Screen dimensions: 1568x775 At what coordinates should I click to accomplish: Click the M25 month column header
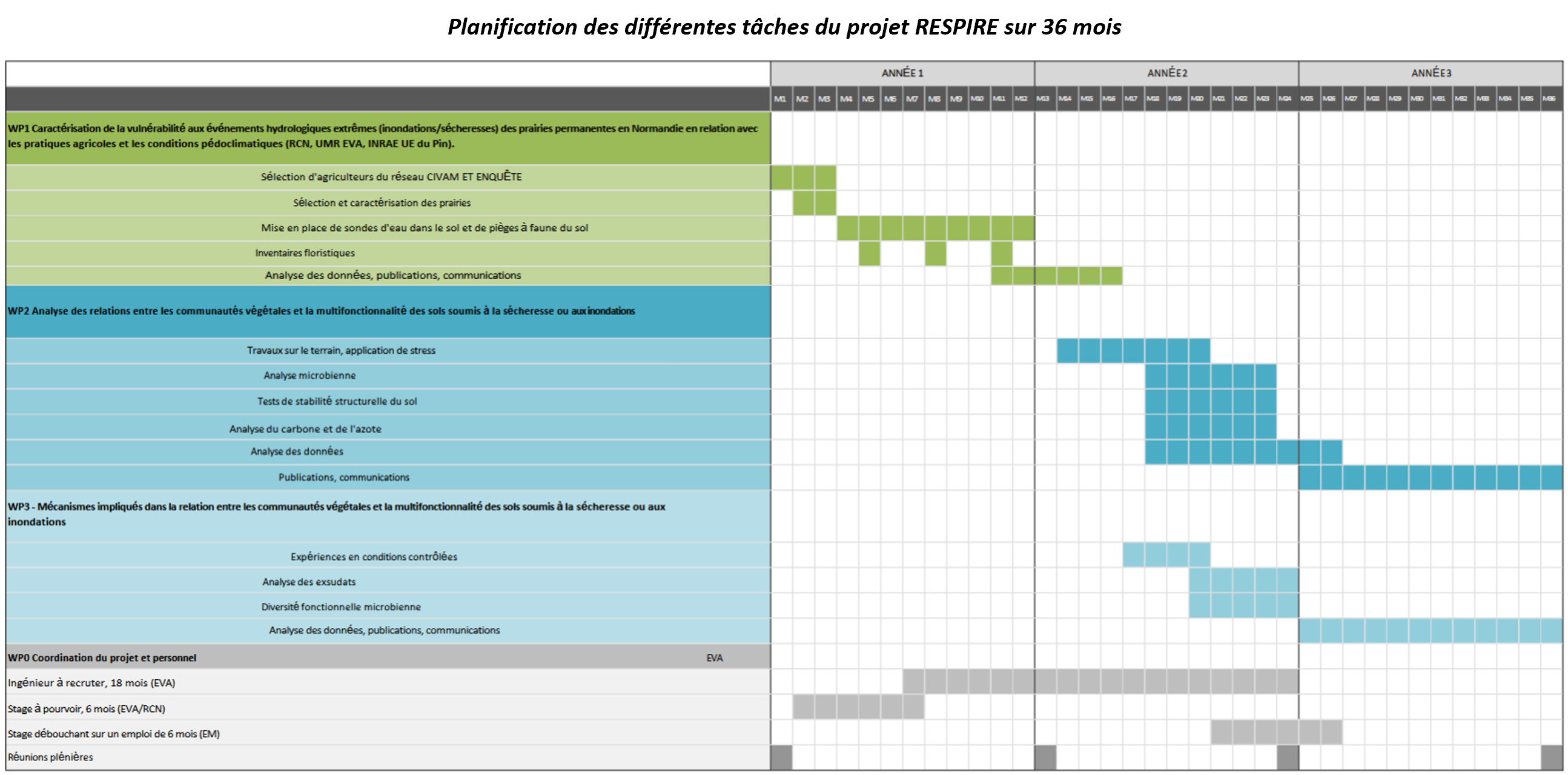tap(1309, 99)
